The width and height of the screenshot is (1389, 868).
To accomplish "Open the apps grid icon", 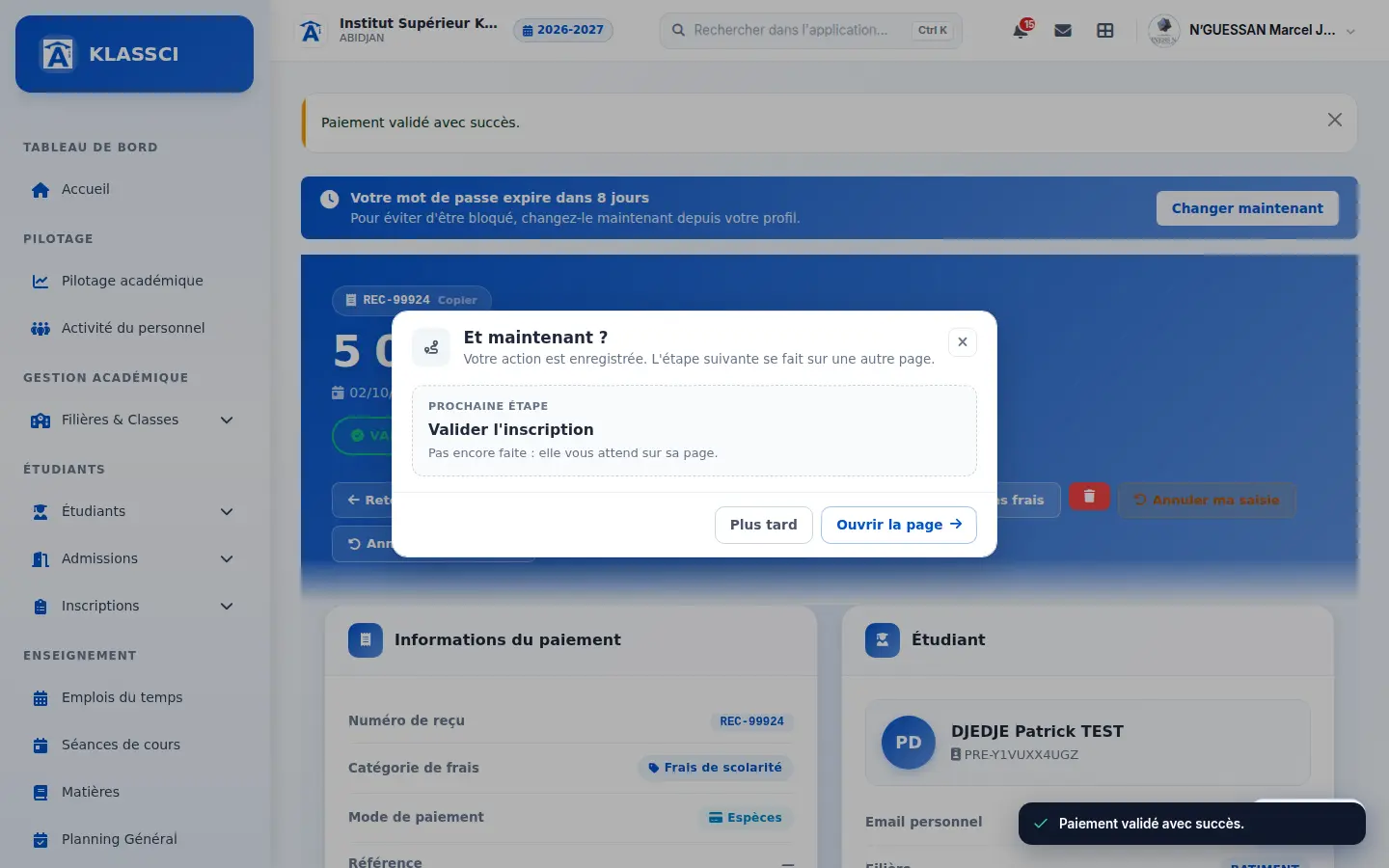I will (x=1105, y=30).
